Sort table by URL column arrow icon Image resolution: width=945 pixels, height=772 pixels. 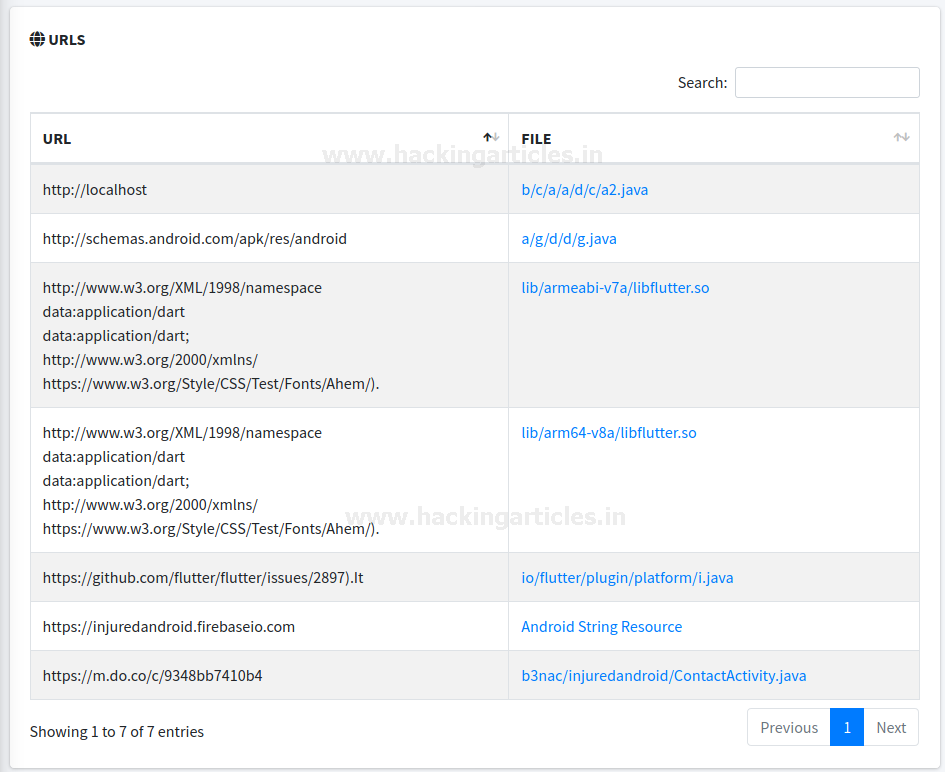491,138
